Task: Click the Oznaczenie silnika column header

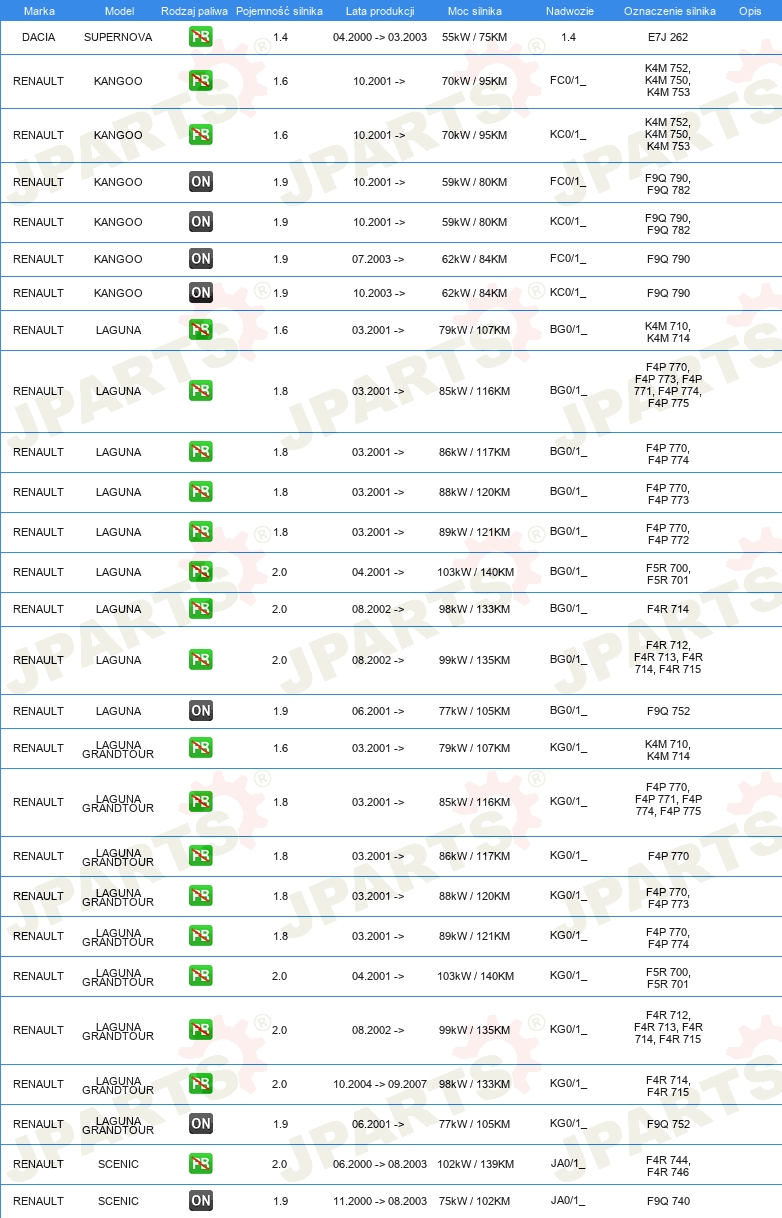Action: pos(669,10)
